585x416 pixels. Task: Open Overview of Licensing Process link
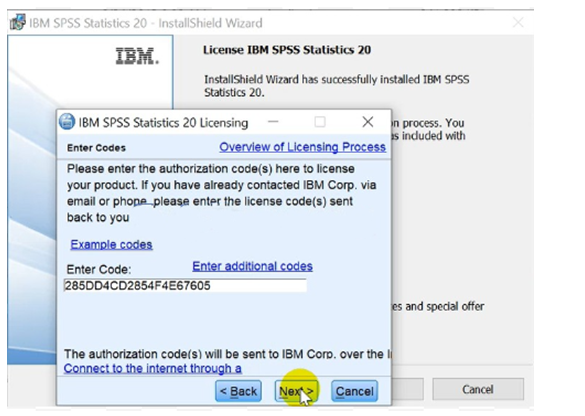302,147
